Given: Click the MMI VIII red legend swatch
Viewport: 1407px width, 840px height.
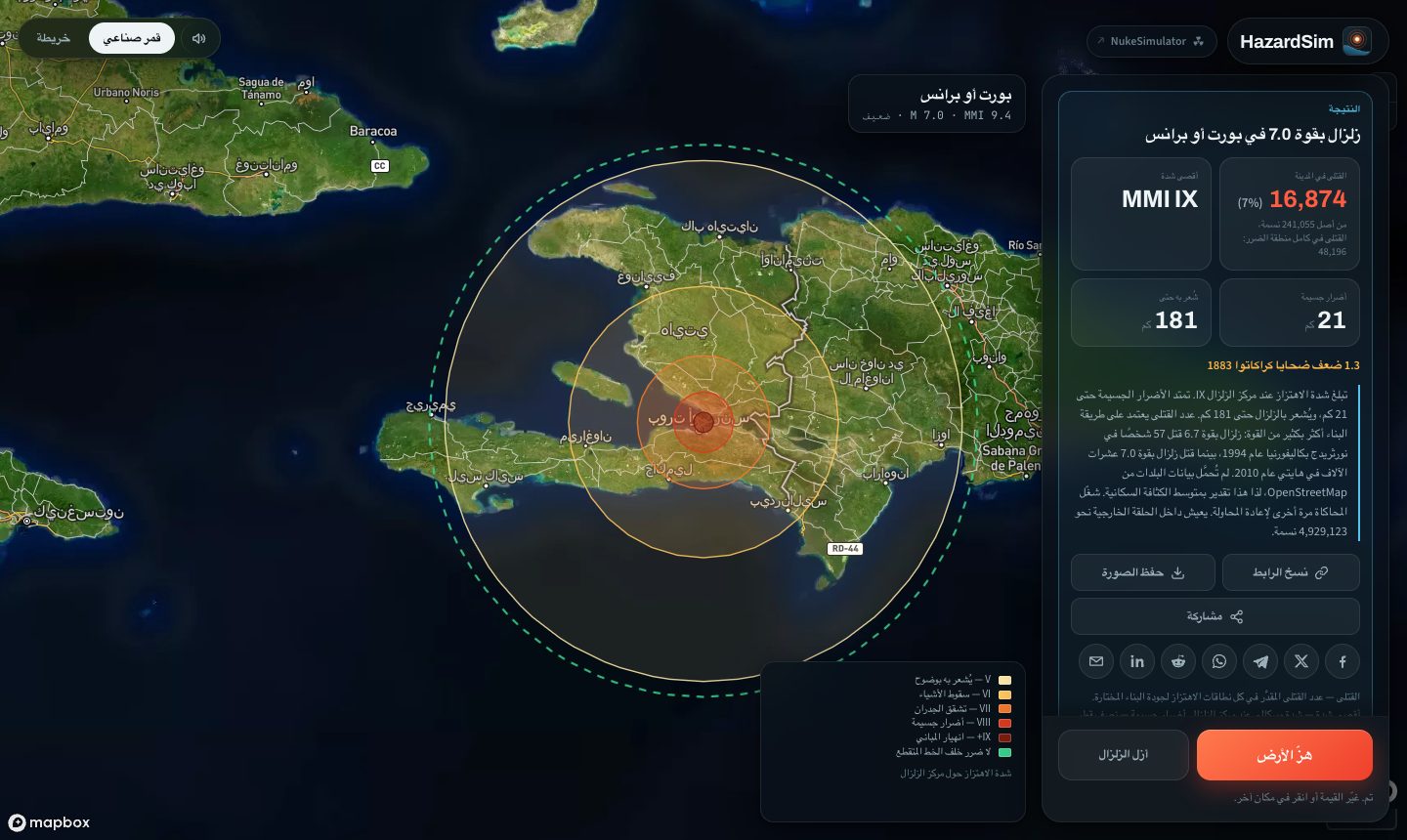Looking at the screenshot, I should (x=1004, y=723).
